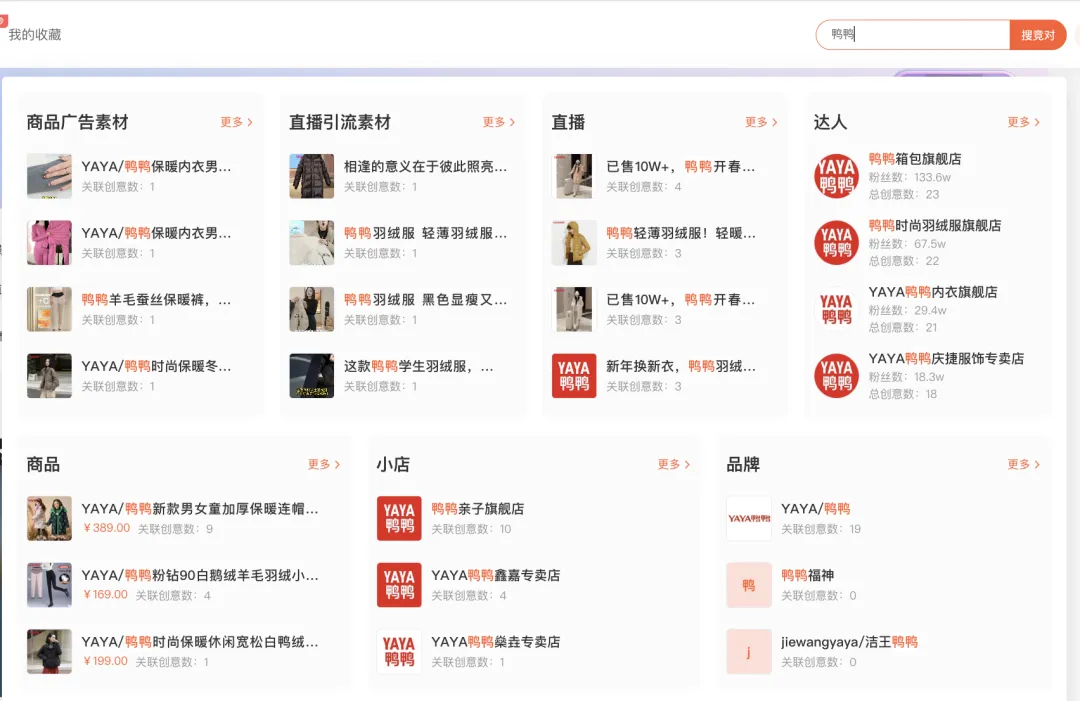Open title 这款鸭鸭学生羽绒服
1080x701 pixels.
point(418,366)
